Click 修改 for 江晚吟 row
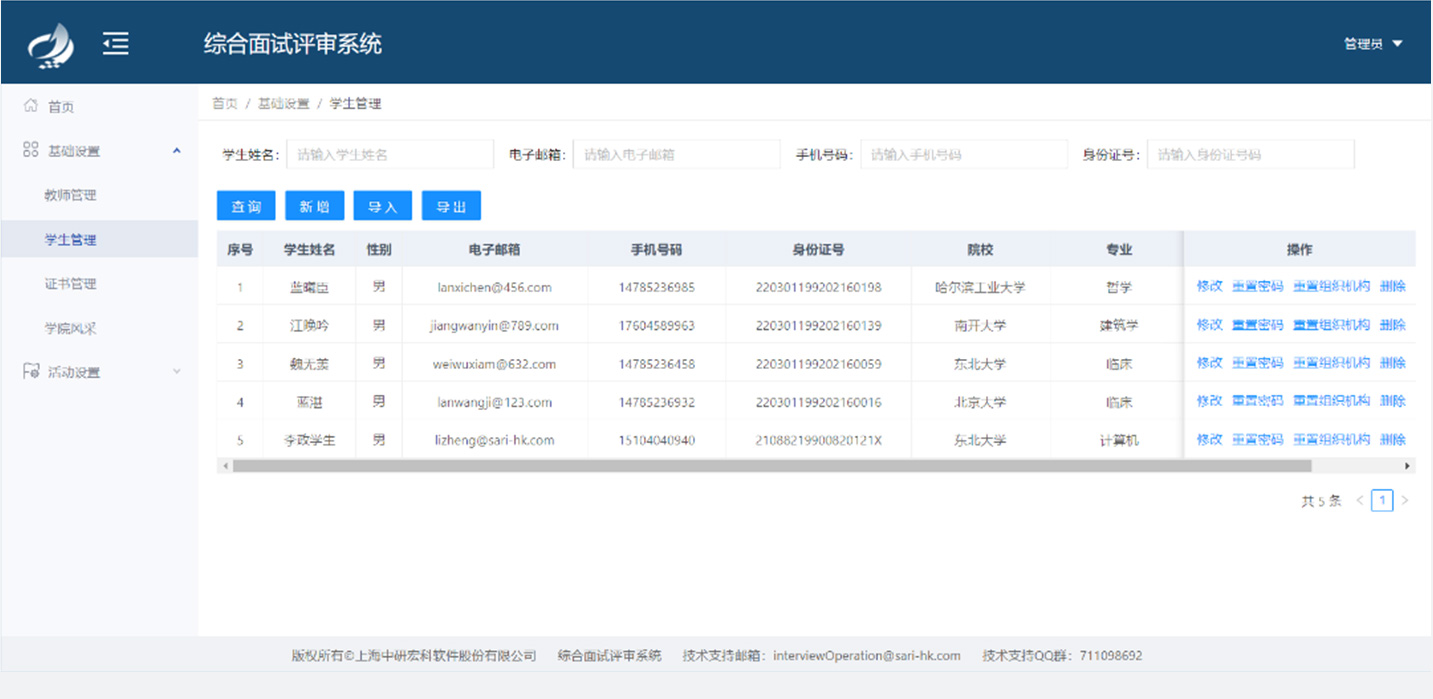 [x=1209, y=324]
